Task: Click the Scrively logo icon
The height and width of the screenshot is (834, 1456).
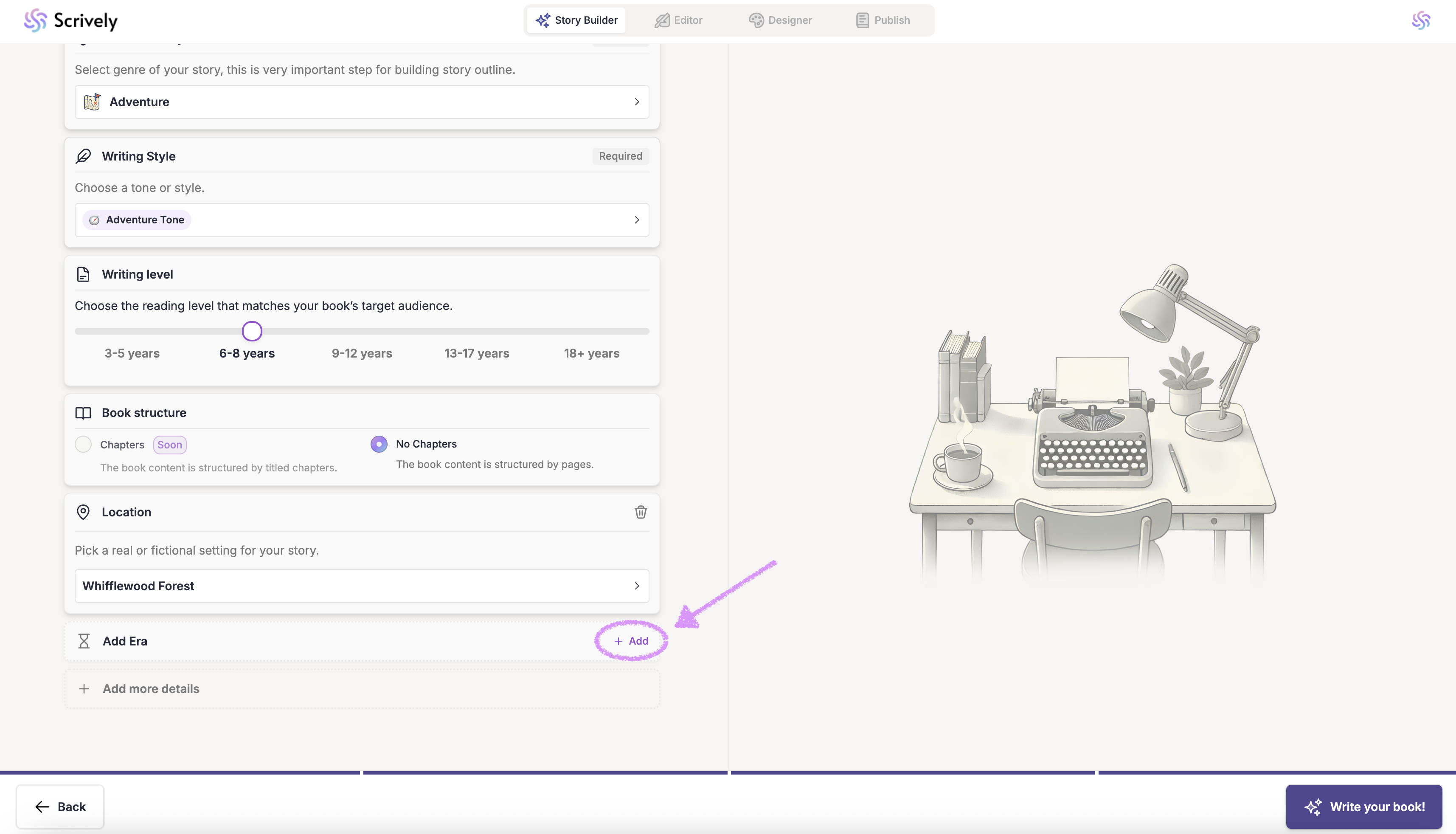Action: pyautogui.click(x=35, y=21)
